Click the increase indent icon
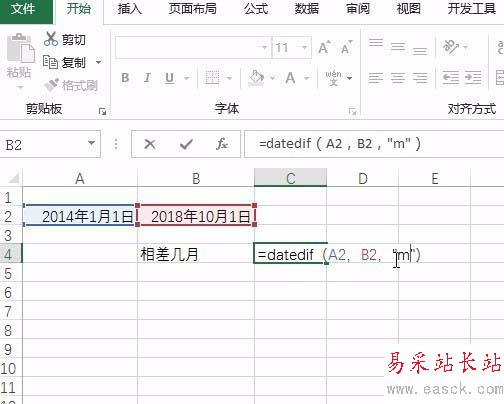This screenshot has height=404, width=504. (473, 78)
